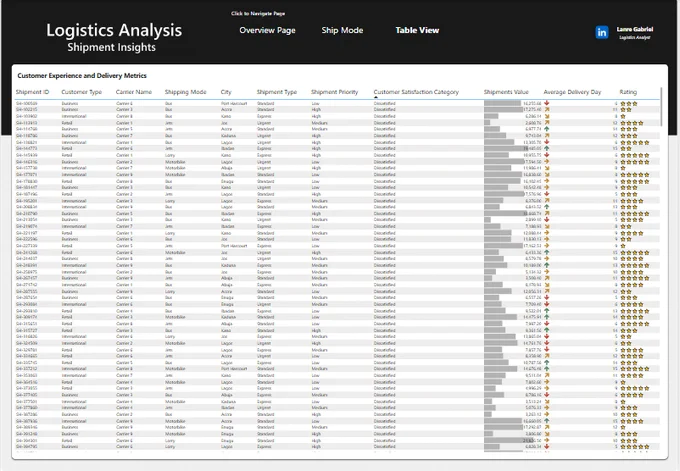Click the Shipment Insights subtitle

[111, 47]
